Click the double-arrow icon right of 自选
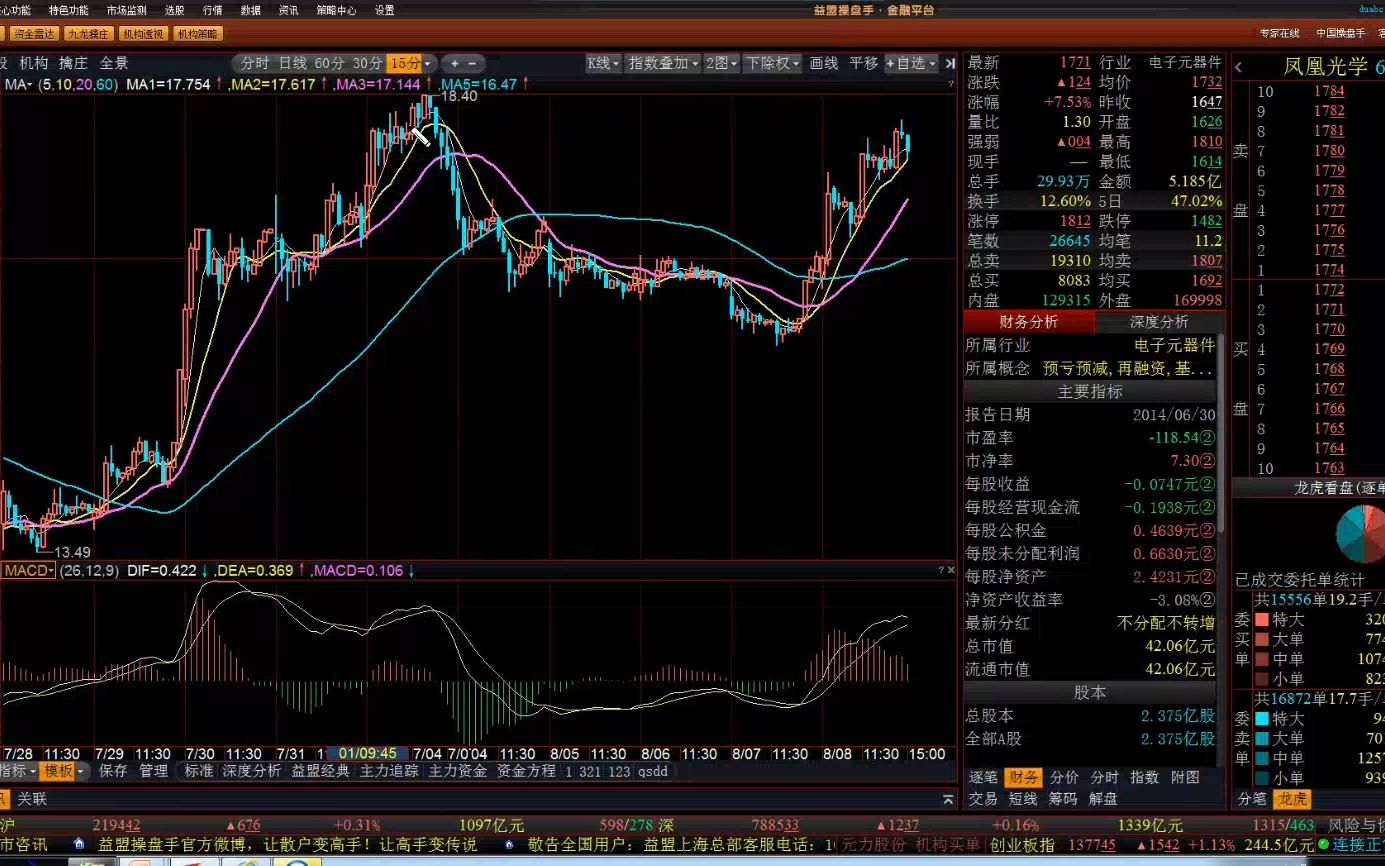This screenshot has height=866, width=1385. [949, 63]
